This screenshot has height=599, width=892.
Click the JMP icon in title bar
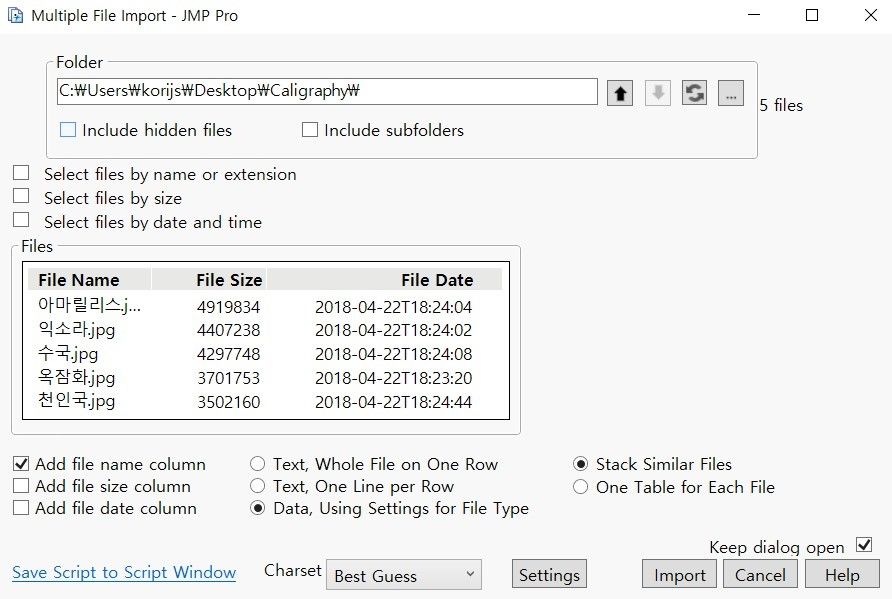coord(15,16)
